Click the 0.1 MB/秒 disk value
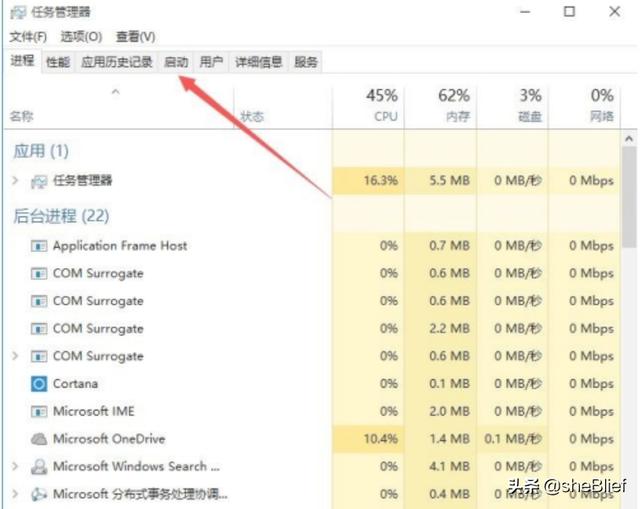Viewport: 640px width, 509px height. 513,439
